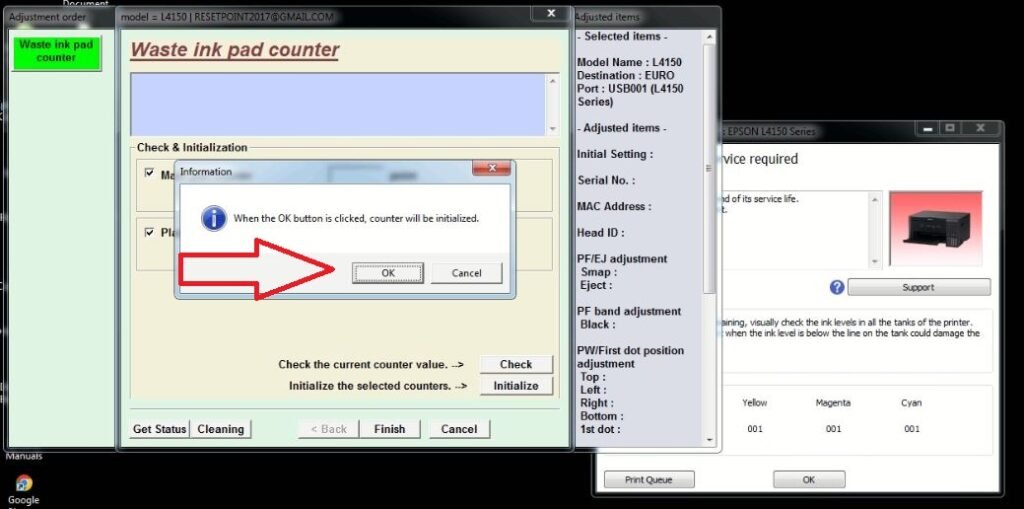
Task: Click blue help question mark icon
Action: (837, 287)
